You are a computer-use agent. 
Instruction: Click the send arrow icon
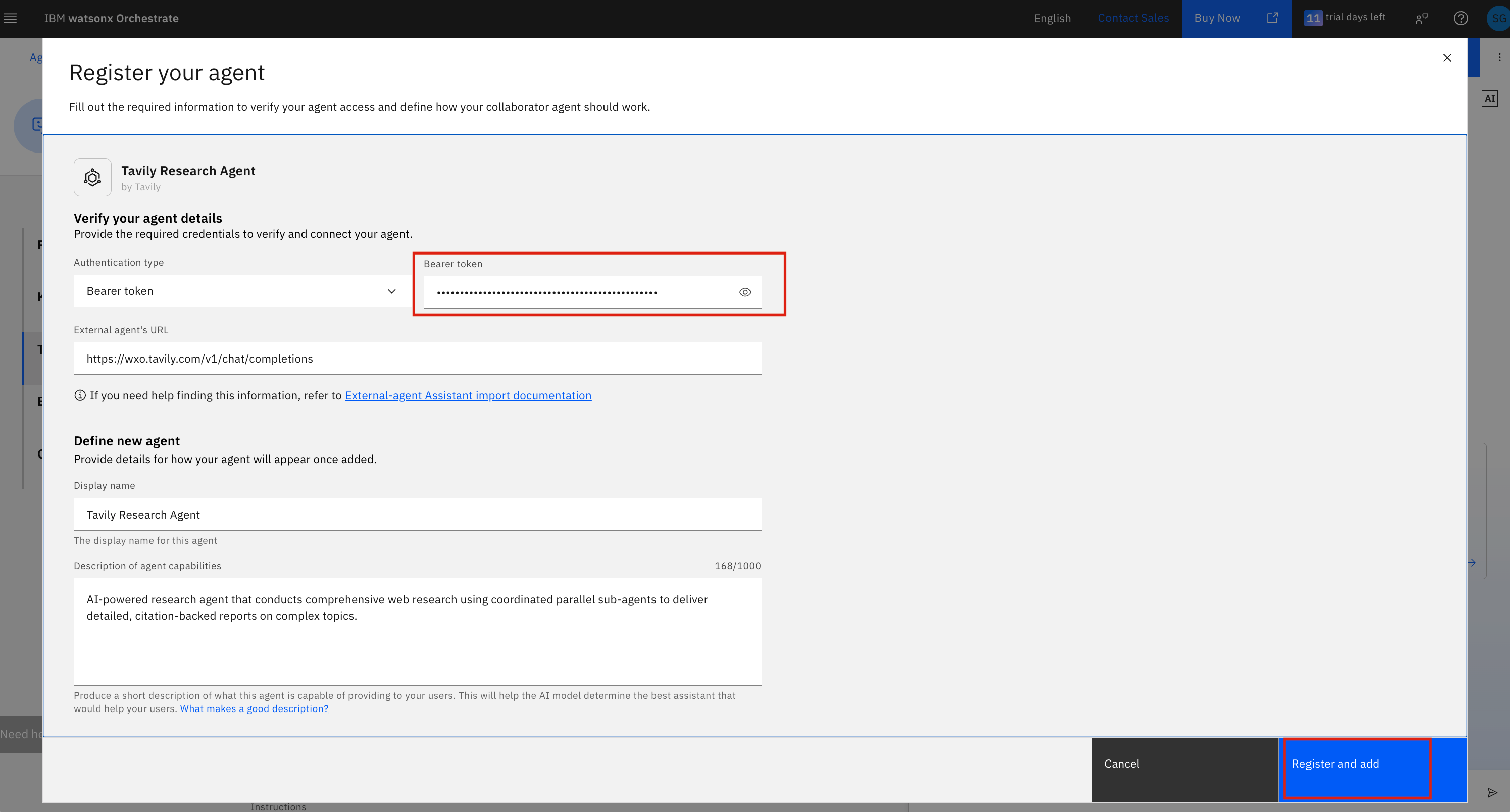point(1492,793)
